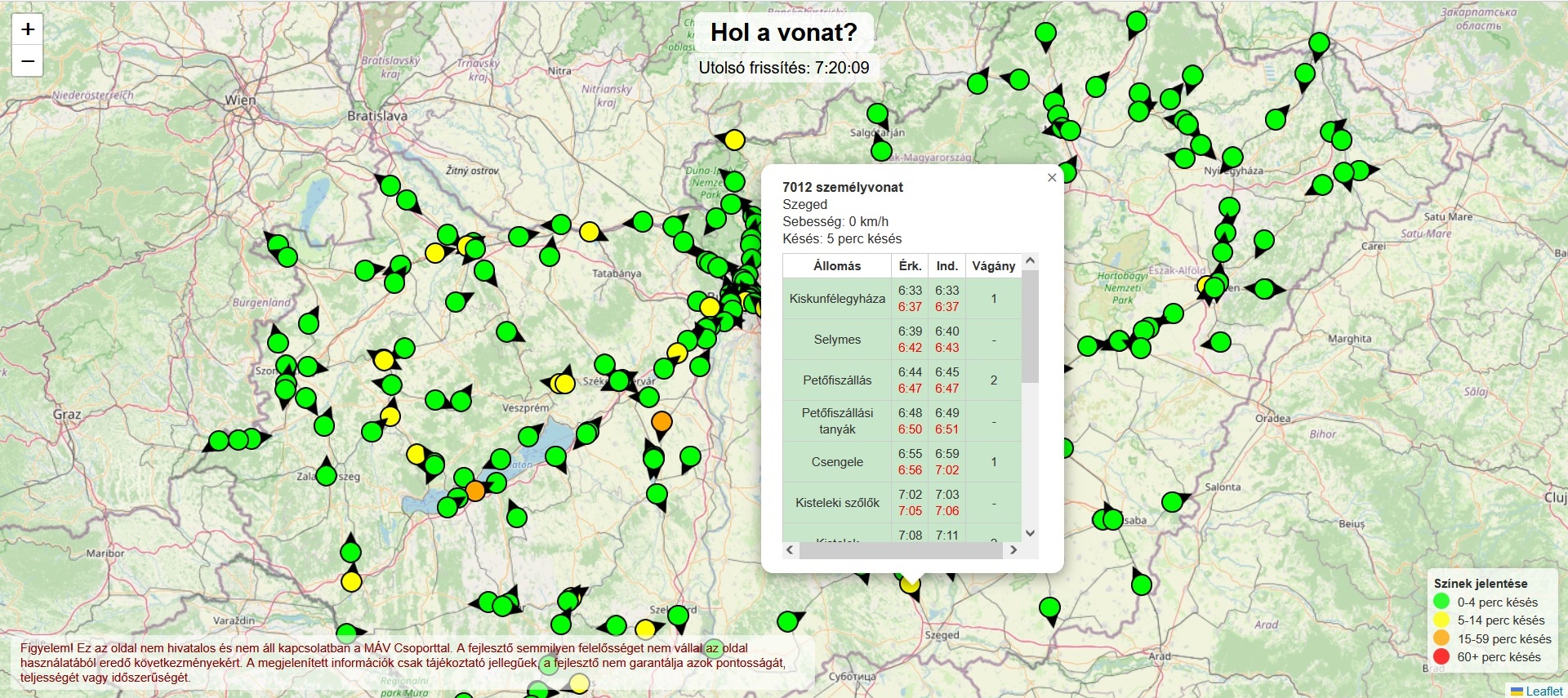This screenshot has height=698, width=1568.
Task: Select the yellow train marker near Salgótarján
Action: [735, 140]
